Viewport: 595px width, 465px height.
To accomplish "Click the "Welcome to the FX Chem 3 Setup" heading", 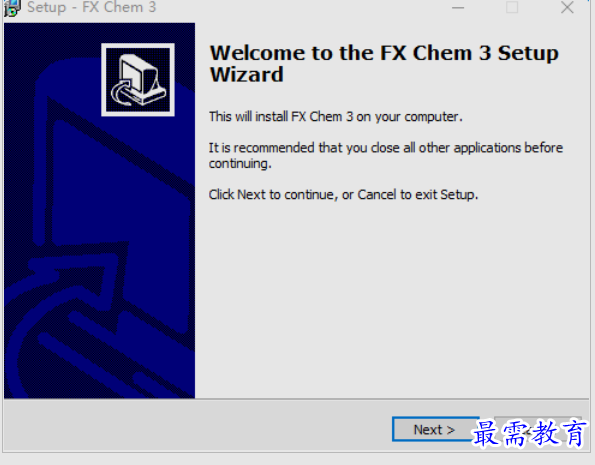I will pos(384,53).
